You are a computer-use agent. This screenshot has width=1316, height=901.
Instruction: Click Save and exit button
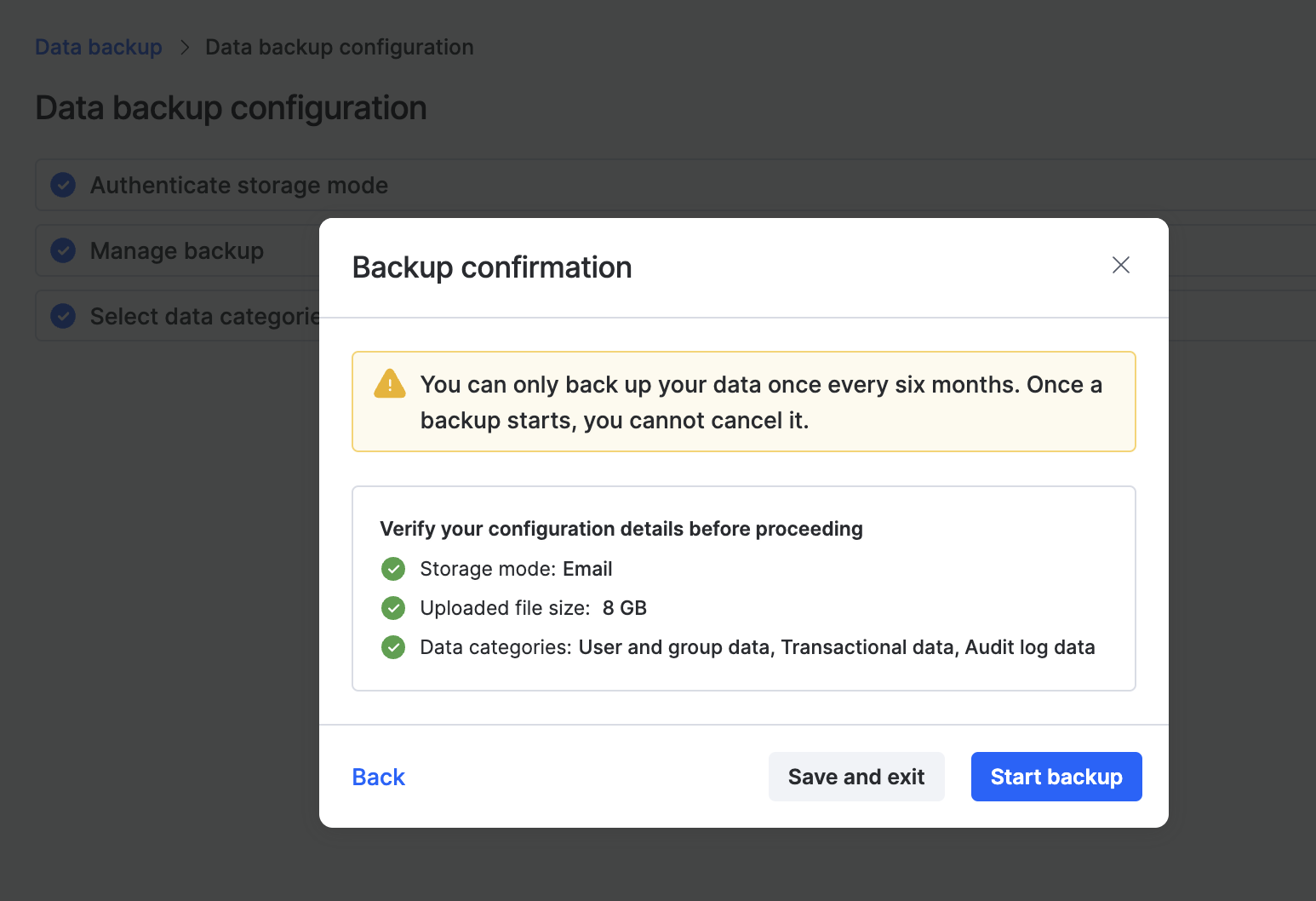pos(856,777)
